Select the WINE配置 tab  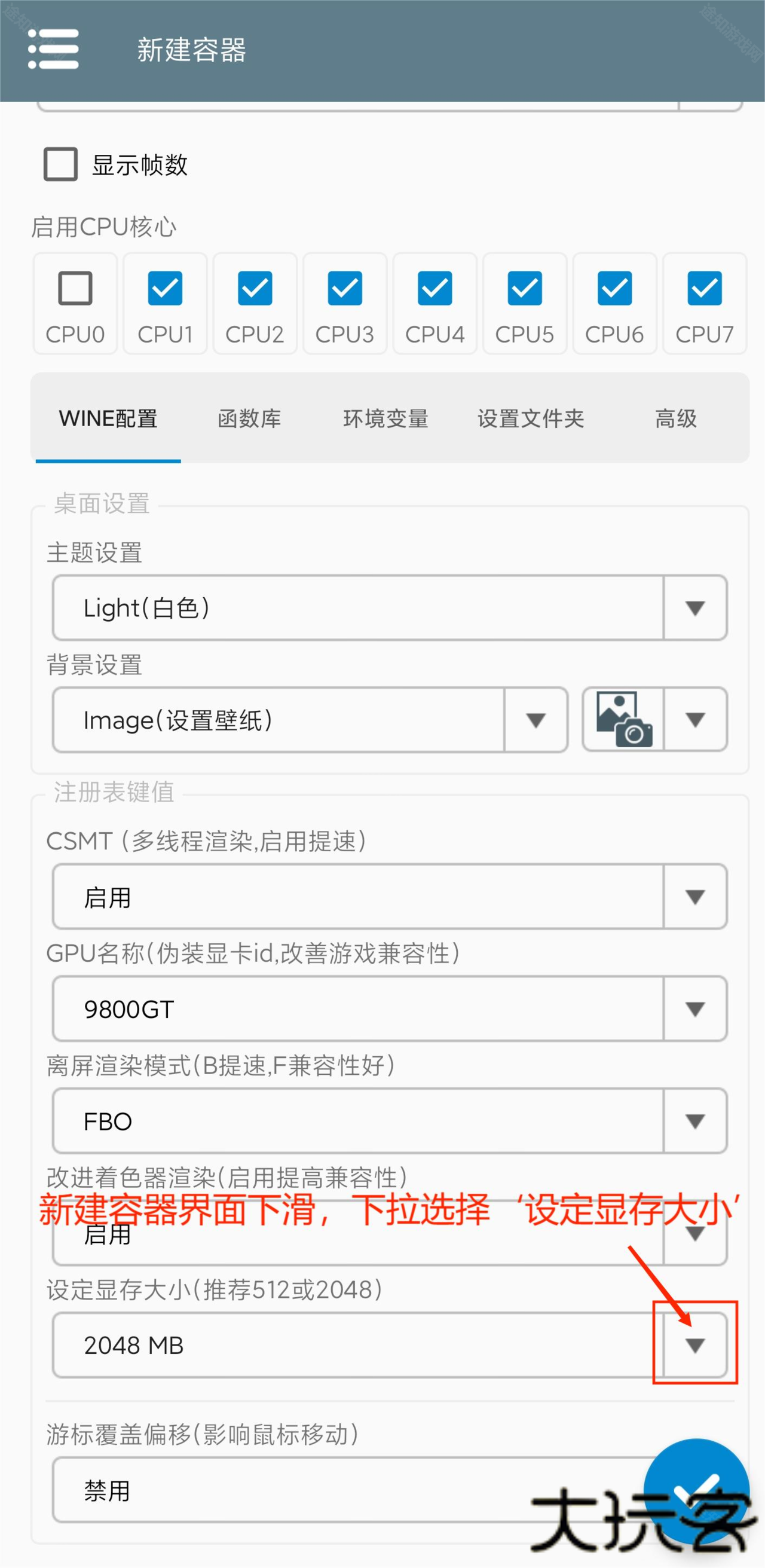point(108,419)
